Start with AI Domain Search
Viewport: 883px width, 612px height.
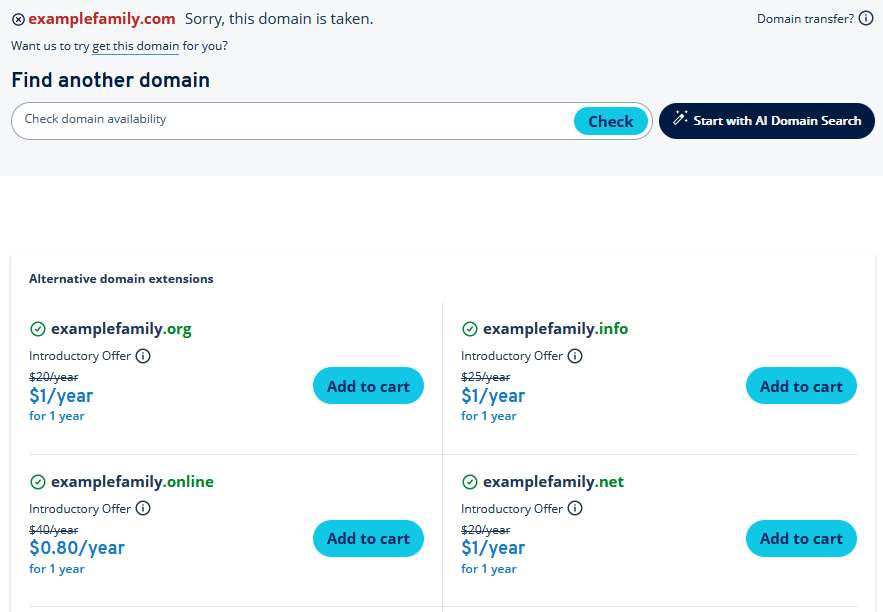click(x=776, y=121)
